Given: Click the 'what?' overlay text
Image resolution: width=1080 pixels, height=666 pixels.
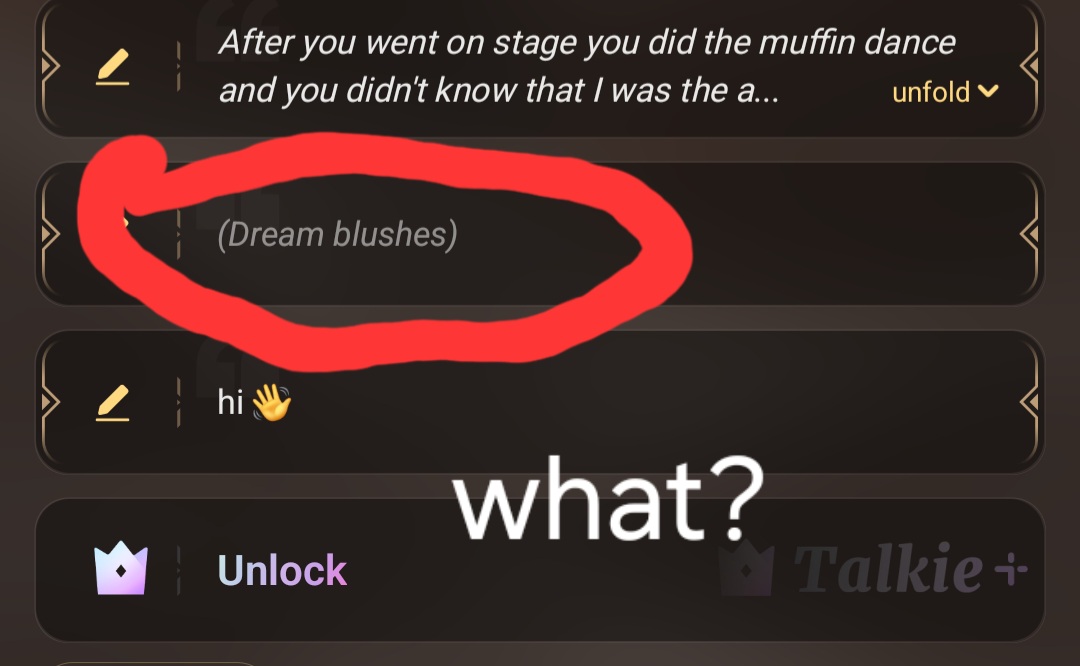Looking at the screenshot, I should (608, 498).
